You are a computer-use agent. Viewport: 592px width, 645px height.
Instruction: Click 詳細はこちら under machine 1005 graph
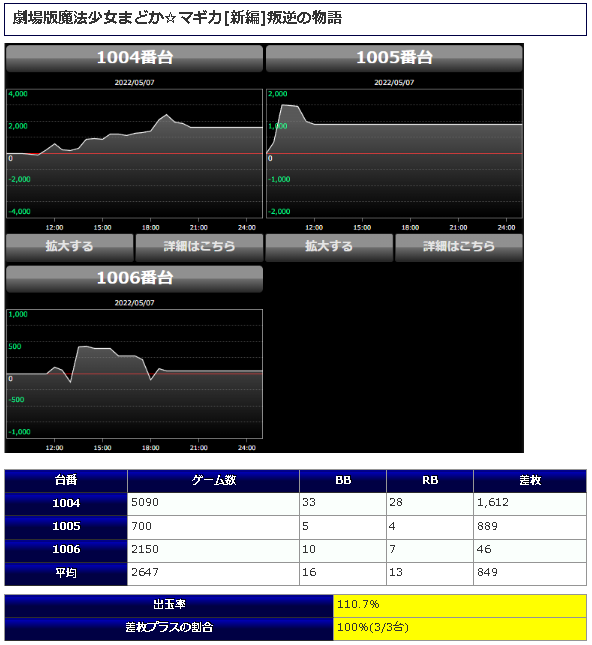click(459, 247)
